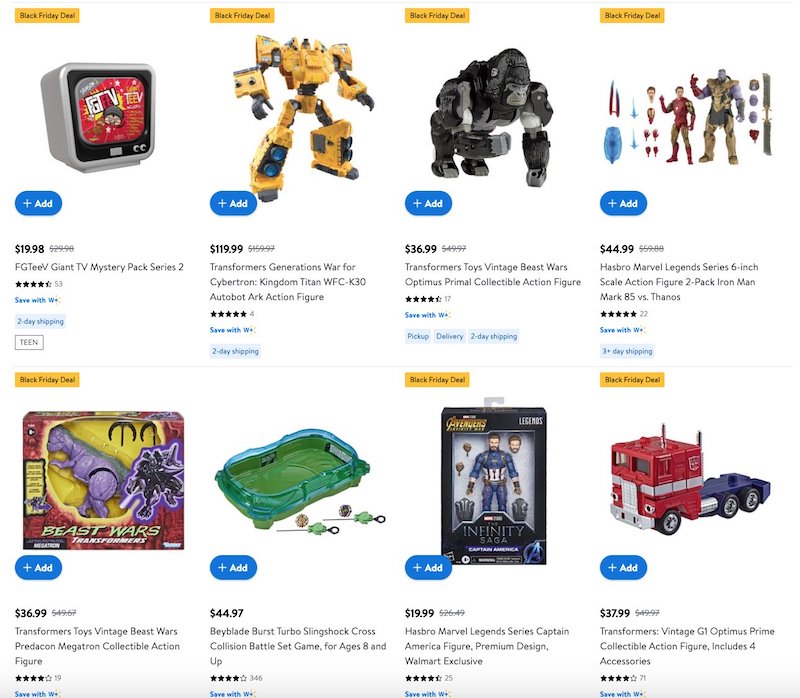Image resolution: width=800 pixels, height=698 pixels.
Task: Add Captain America Figure to cart
Action: (x=428, y=567)
